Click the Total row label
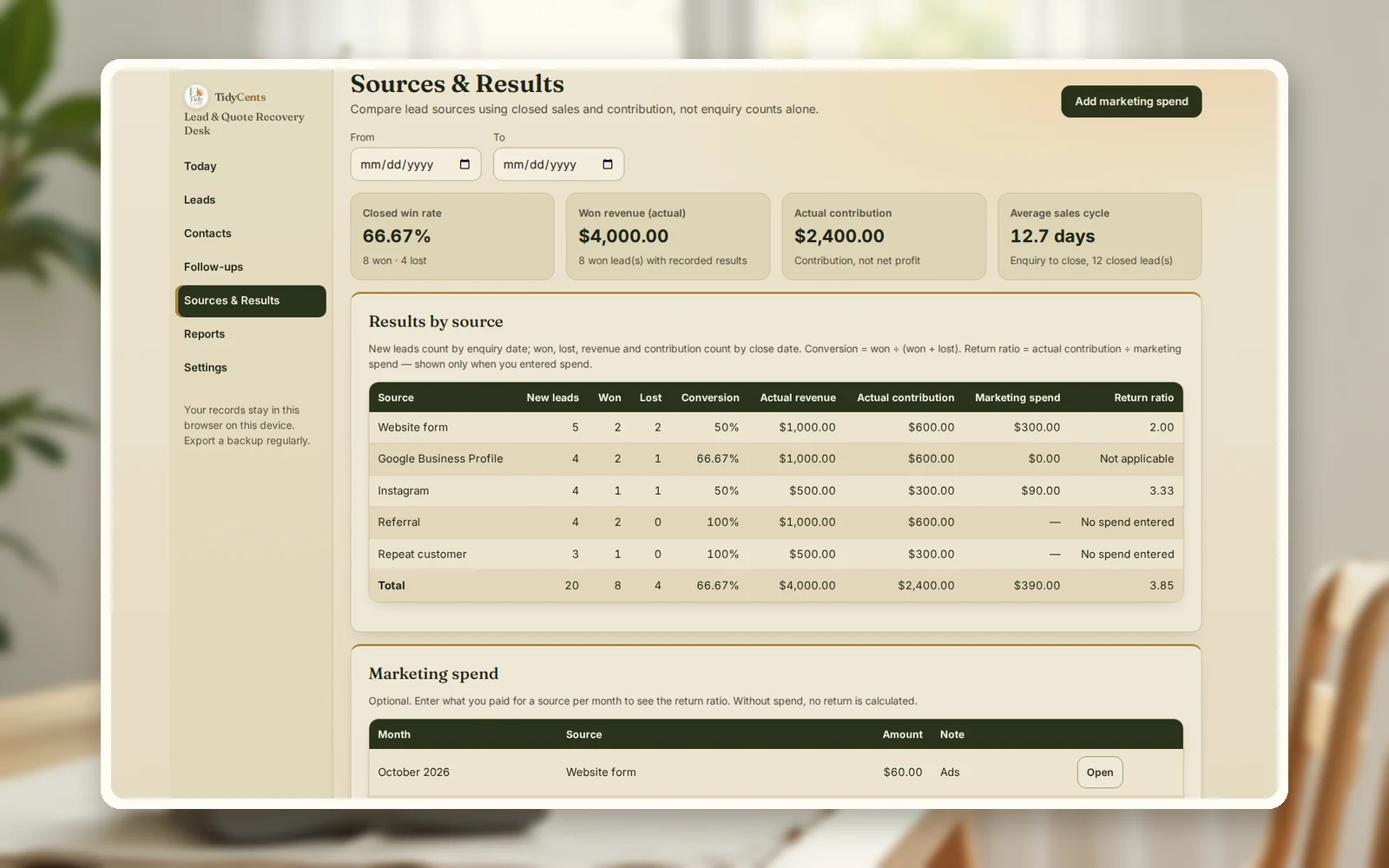 tap(392, 586)
